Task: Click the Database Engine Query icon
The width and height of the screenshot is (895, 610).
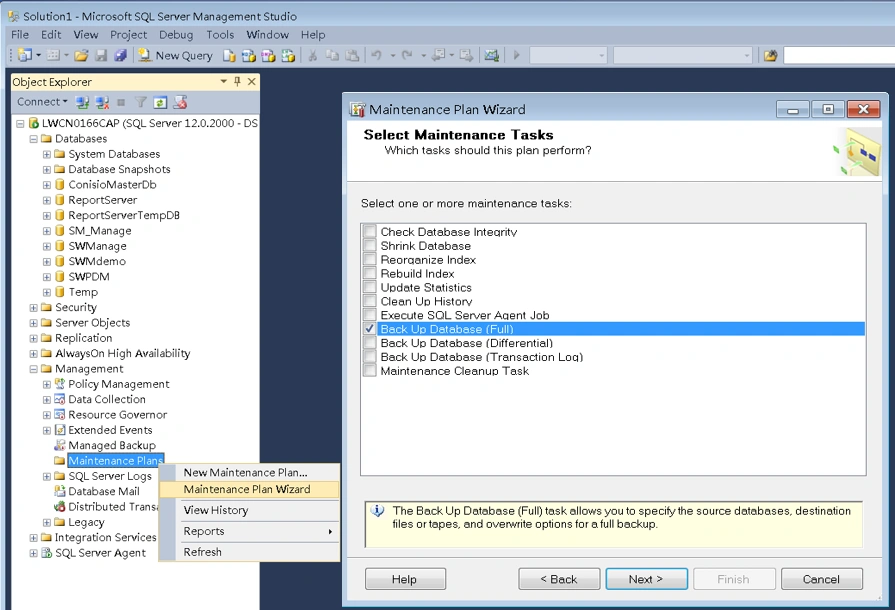Action: [x=229, y=55]
